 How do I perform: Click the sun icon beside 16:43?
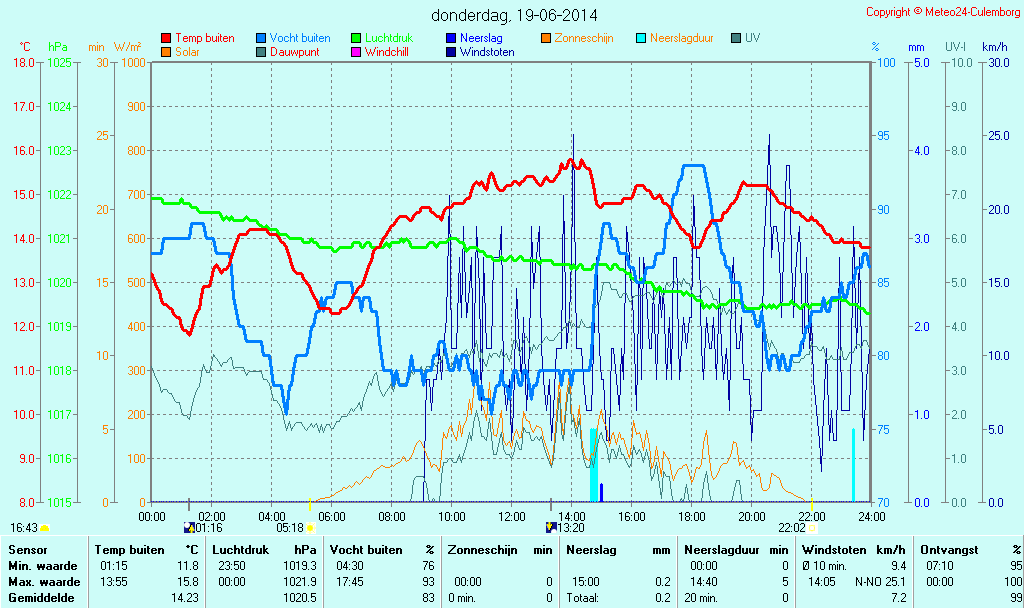[x=44, y=527]
